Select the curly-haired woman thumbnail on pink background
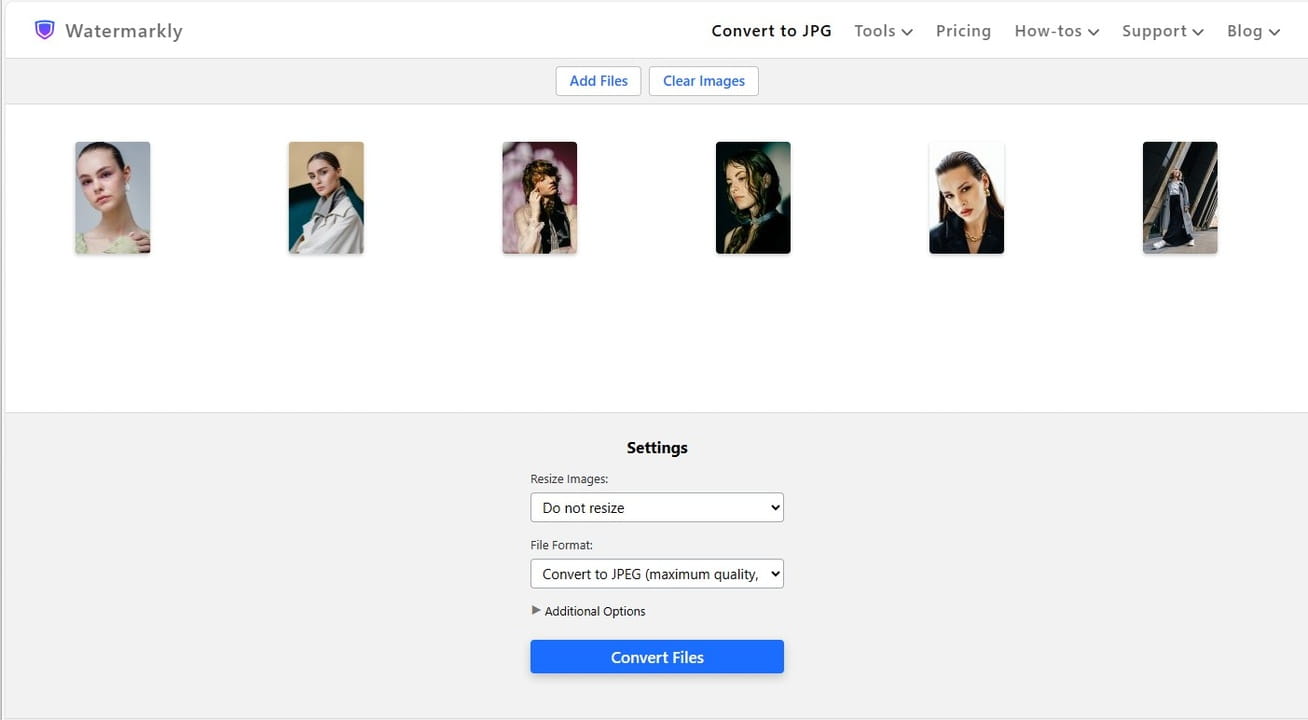This screenshot has width=1308, height=720. pyautogui.click(x=540, y=198)
